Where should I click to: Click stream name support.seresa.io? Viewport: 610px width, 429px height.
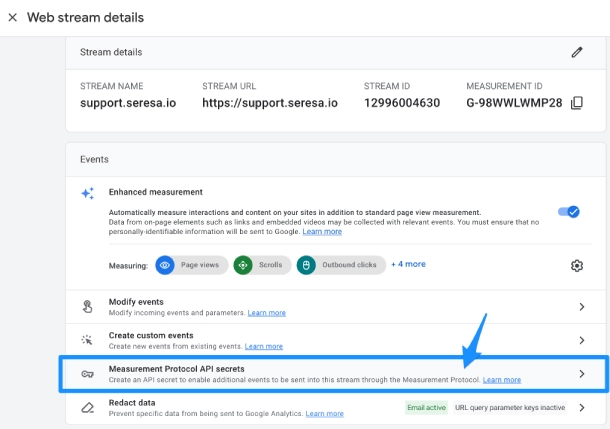click(x=128, y=103)
